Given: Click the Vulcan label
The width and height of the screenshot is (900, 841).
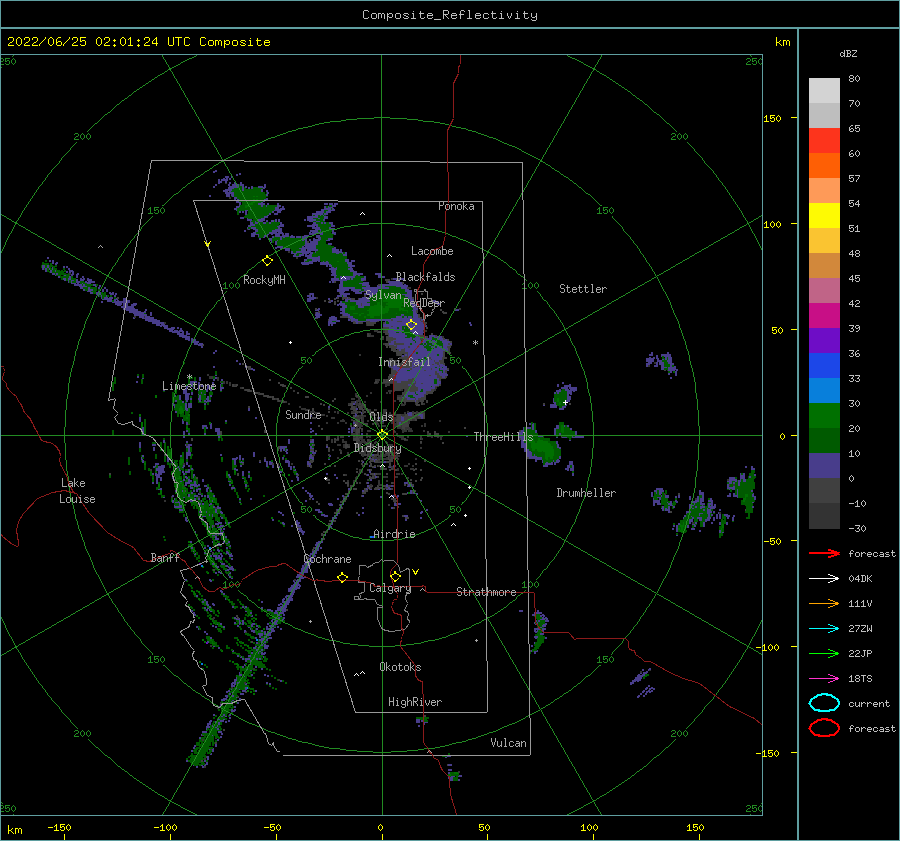Looking at the screenshot, I should [x=508, y=743].
